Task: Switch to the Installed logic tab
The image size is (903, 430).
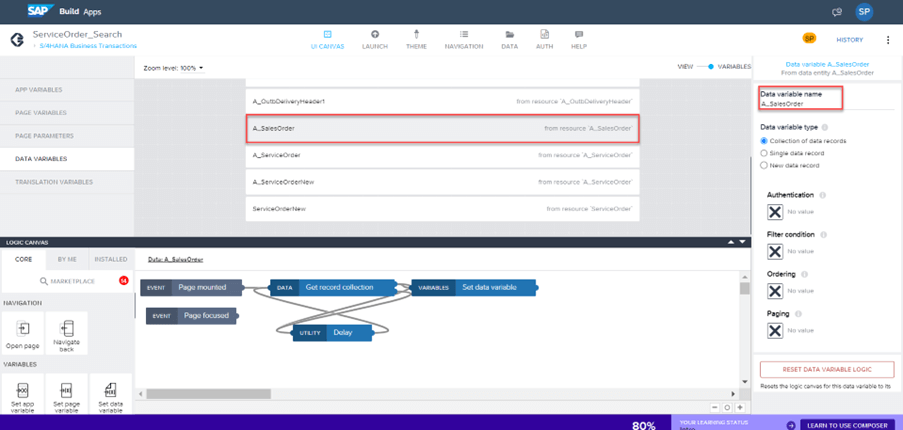Action: 111,260
